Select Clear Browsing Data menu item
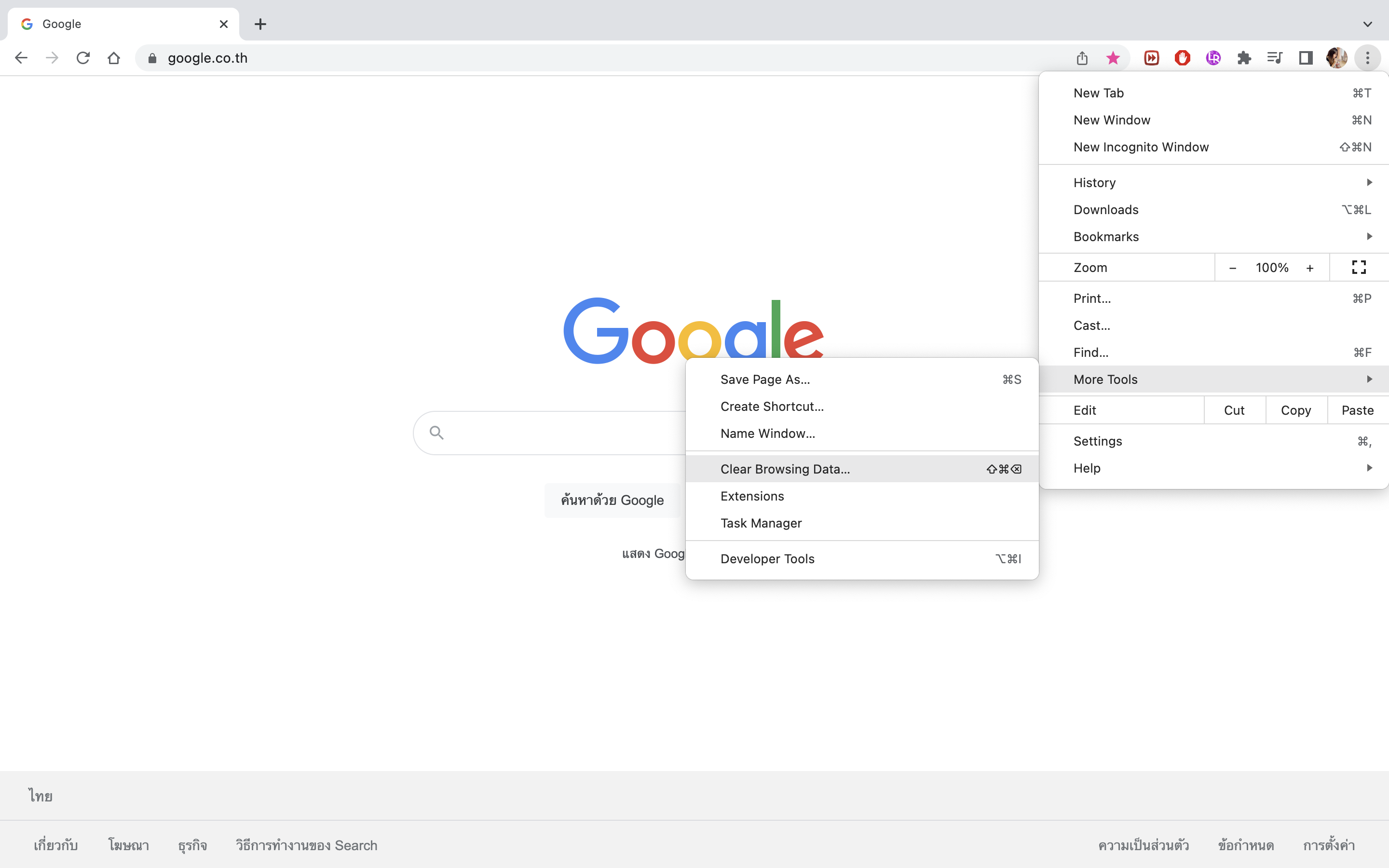Screen dimensions: 1389x868 click(785, 469)
